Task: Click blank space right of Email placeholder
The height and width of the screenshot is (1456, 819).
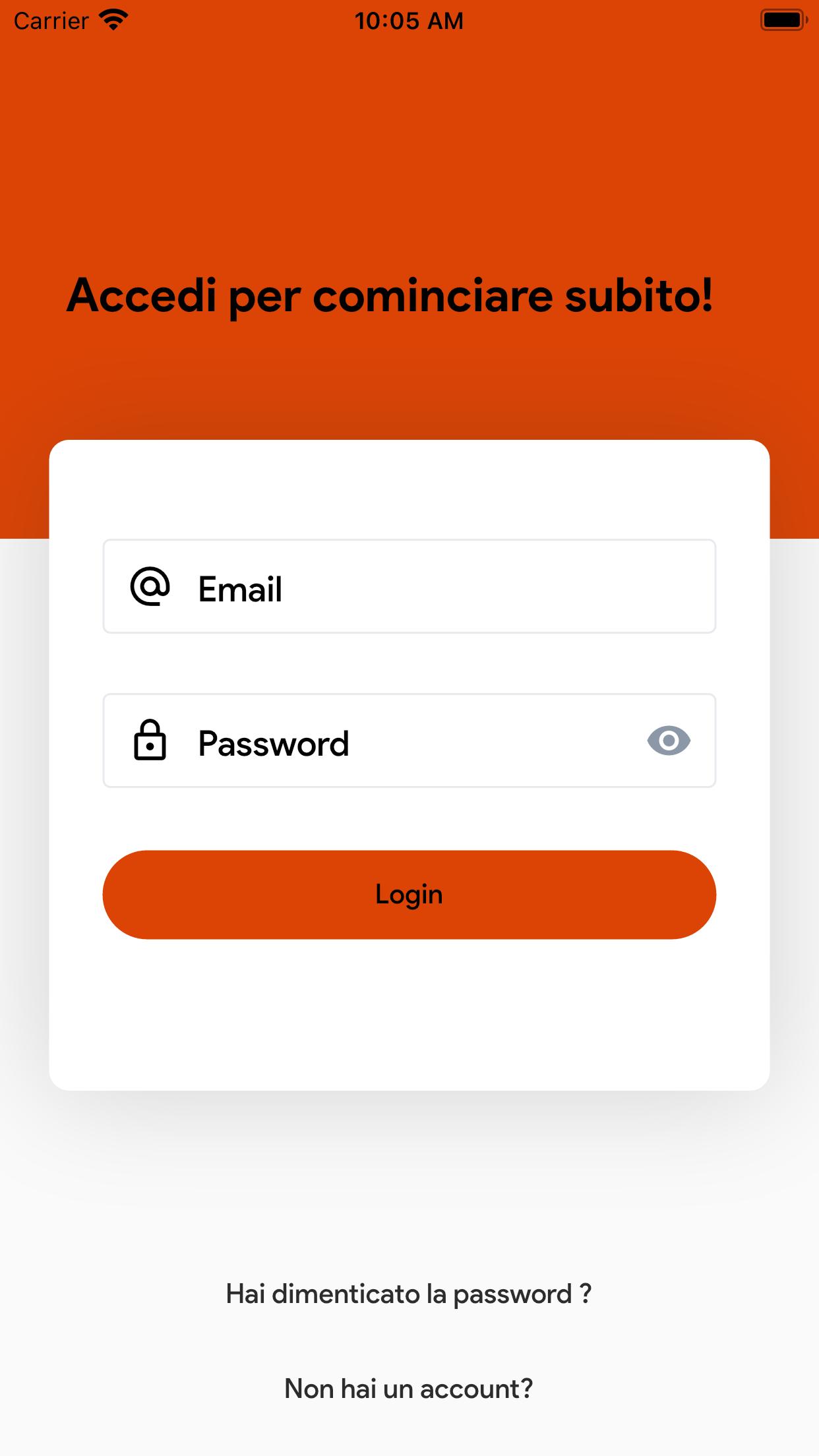Action: point(495,586)
